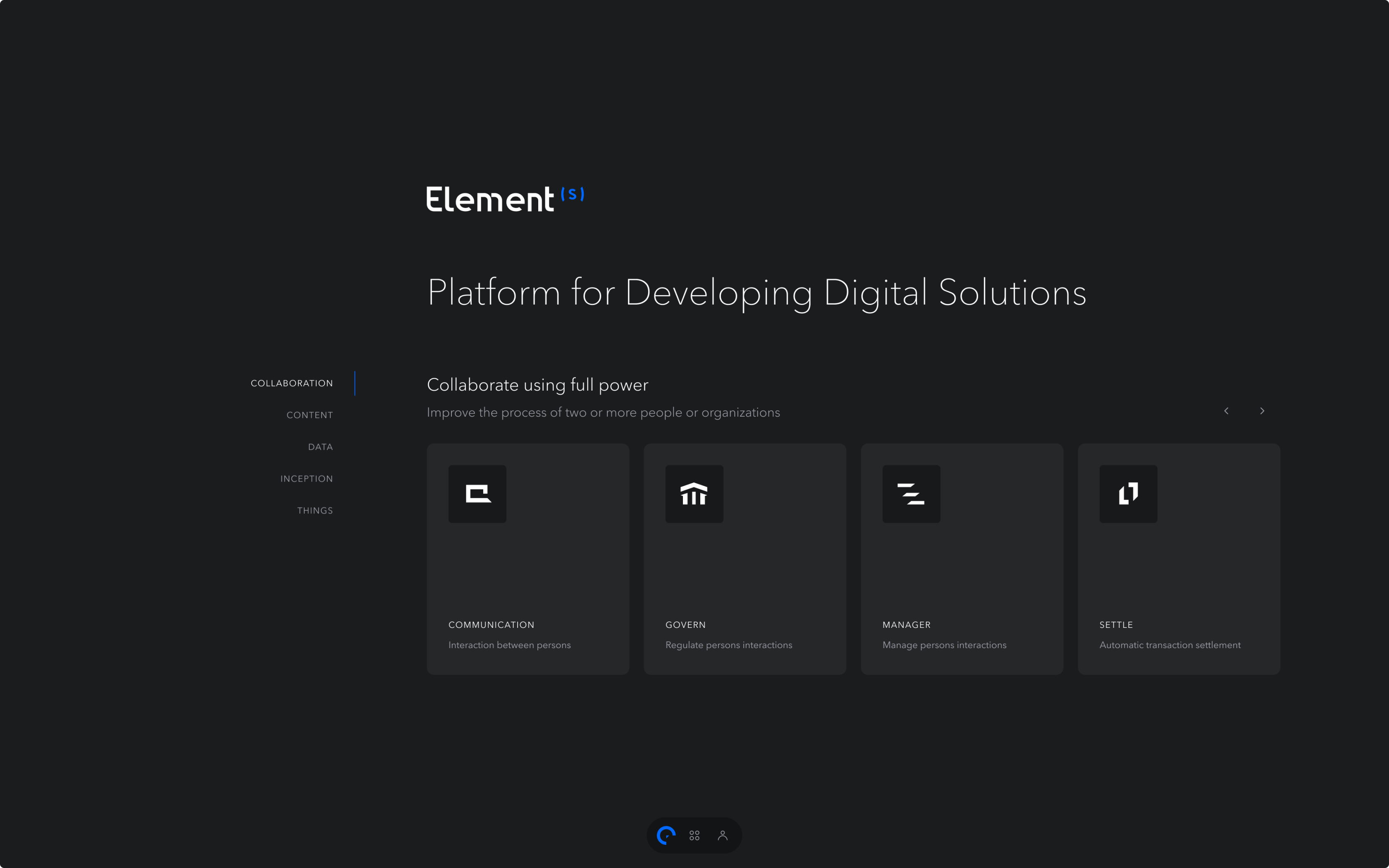Click the Settle element icon
The height and width of the screenshot is (868, 1389).
[x=1128, y=494]
